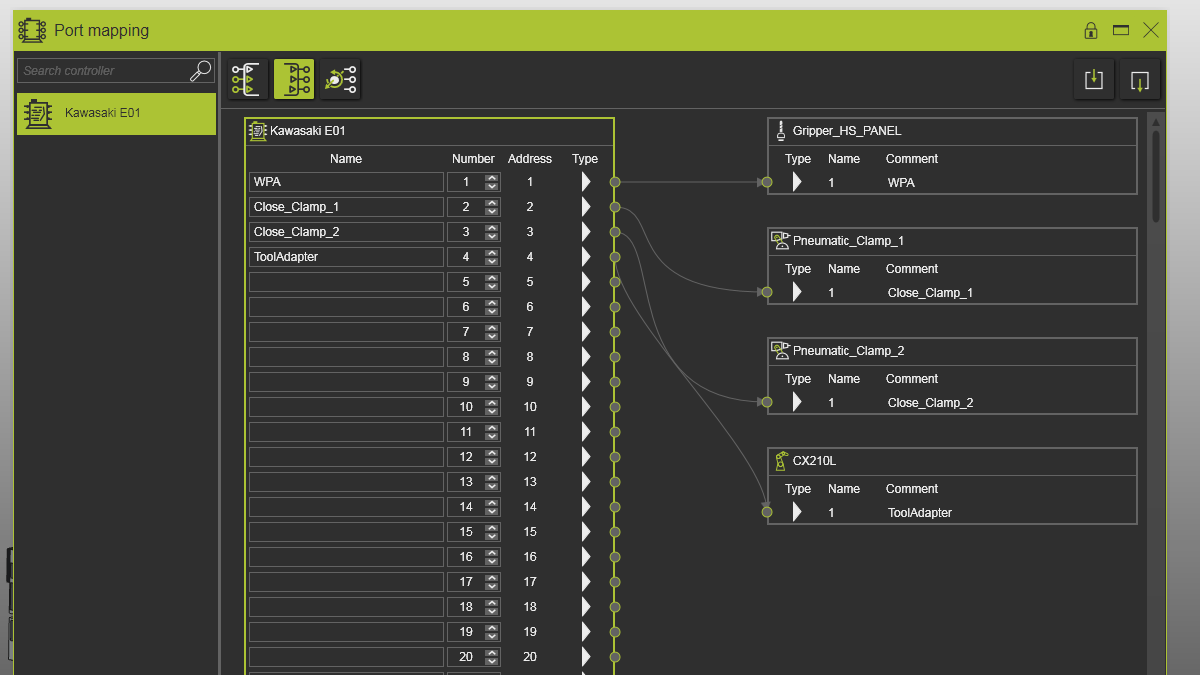The width and height of the screenshot is (1200, 675).
Task: Adjust number stepper for port 1
Action: 491,182
